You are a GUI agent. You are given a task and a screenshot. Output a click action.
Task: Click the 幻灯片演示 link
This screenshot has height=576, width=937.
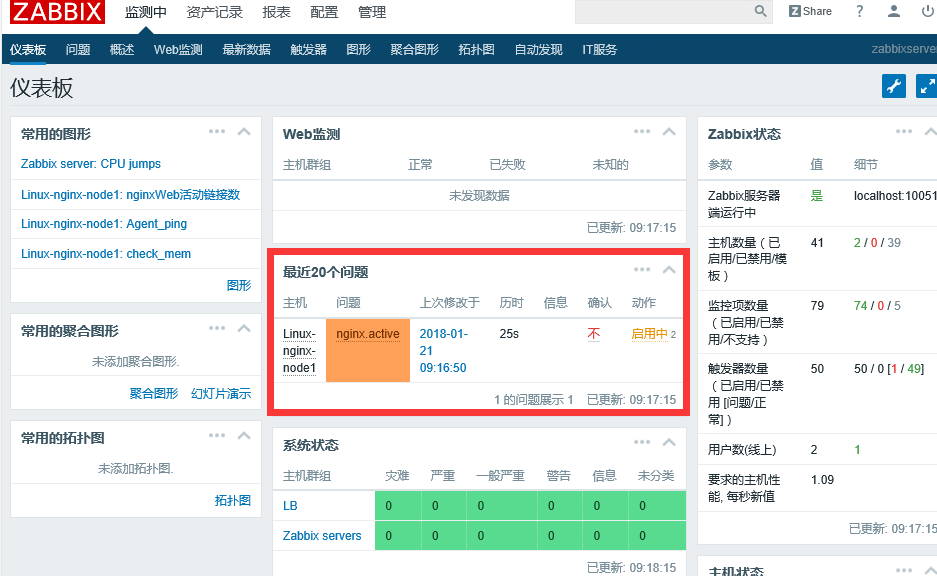click(x=221, y=393)
